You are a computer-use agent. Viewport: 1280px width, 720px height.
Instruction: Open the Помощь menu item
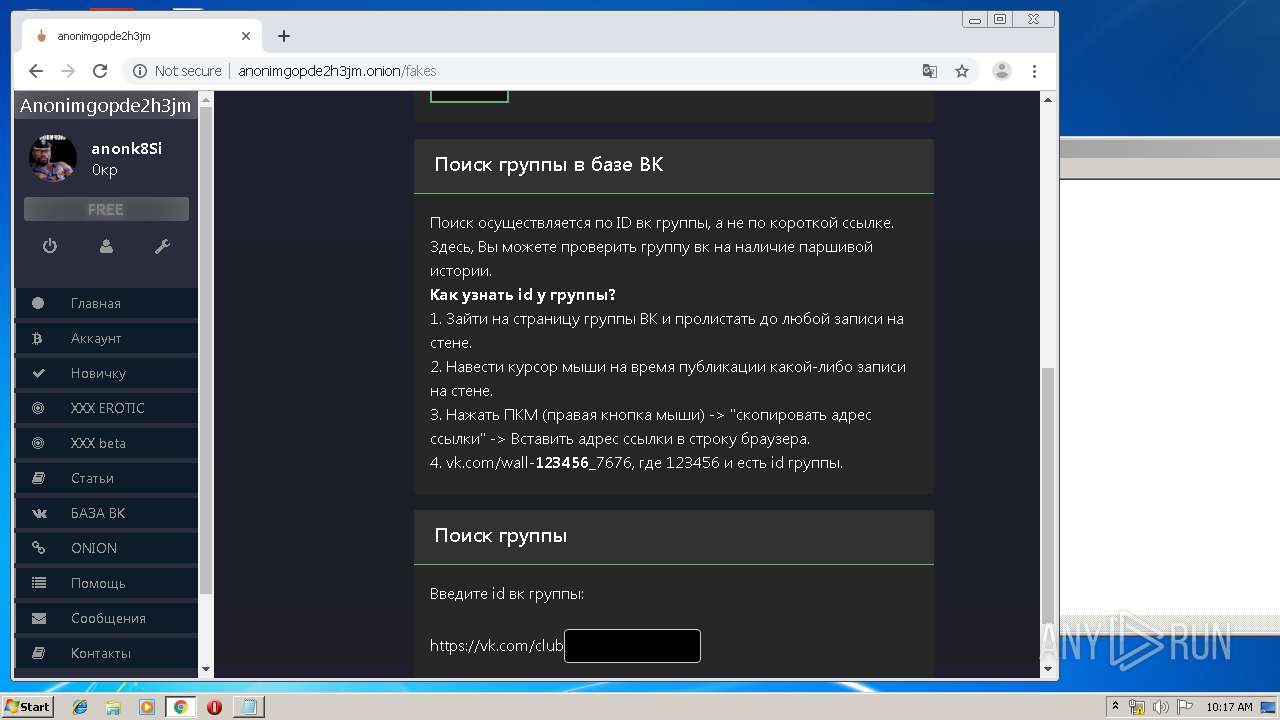tap(106, 583)
